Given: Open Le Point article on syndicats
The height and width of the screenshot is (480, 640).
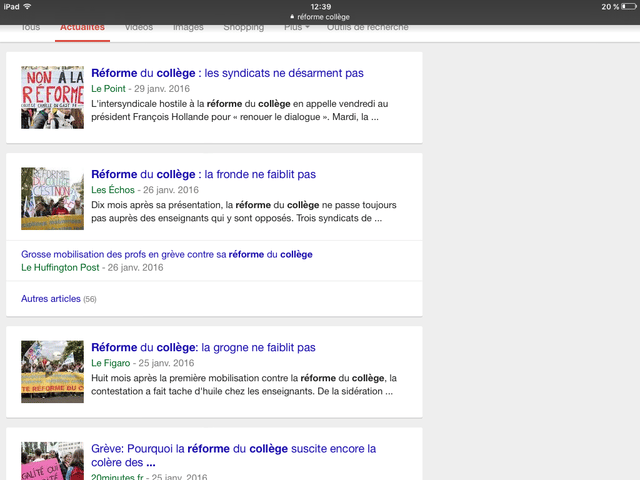Looking at the screenshot, I should [227, 73].
